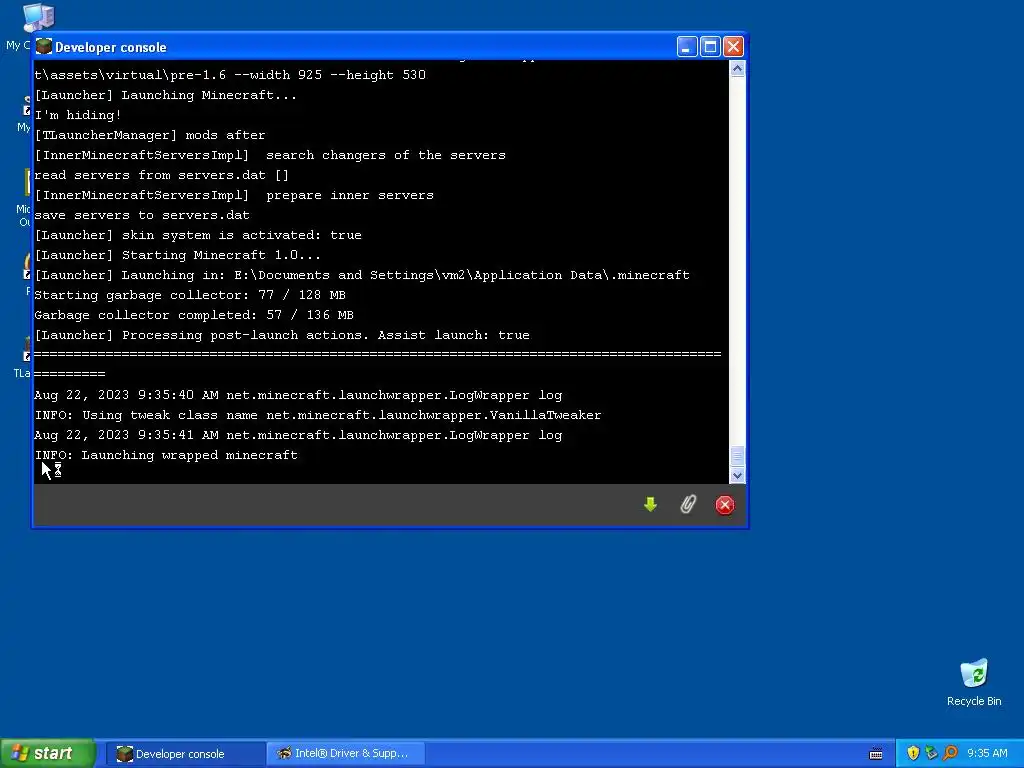
Task: Click the "9:35:41 AM" LogWrapper log line
Action: pos(298,435)
